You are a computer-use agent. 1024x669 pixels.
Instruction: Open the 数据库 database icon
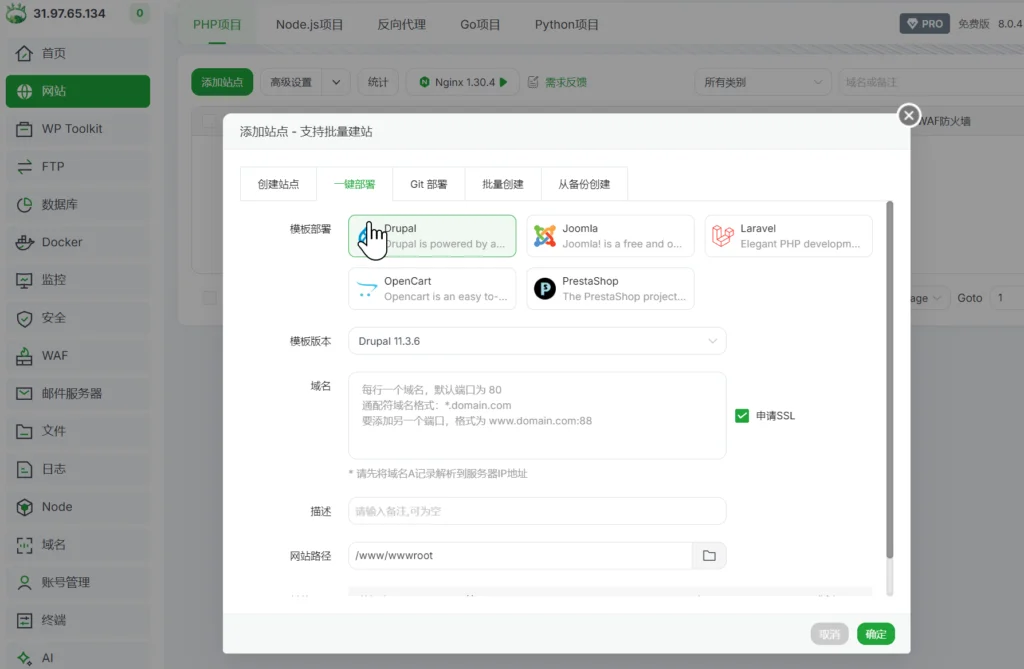point(24,204)
